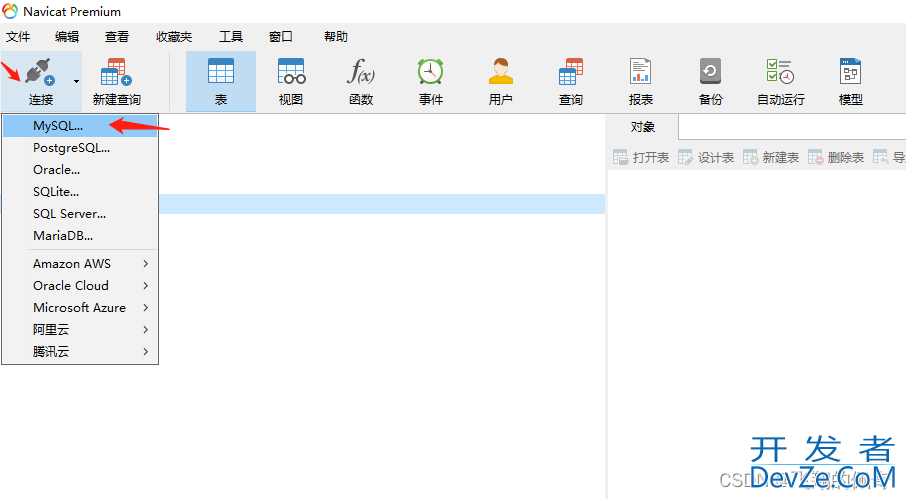The width and height of the screenshot is (906, 499).
Task: Expand the 阿里云 submenu
Action: 80,329
